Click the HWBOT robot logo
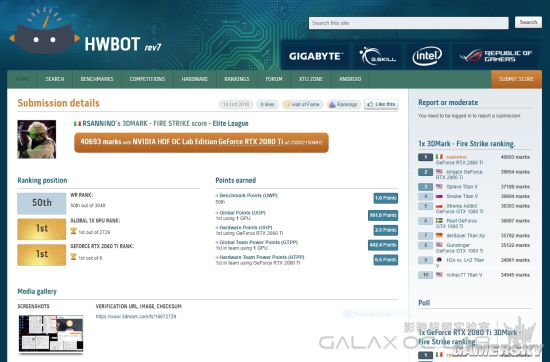This screenshot has width=550, height=362. pos(44,31)
